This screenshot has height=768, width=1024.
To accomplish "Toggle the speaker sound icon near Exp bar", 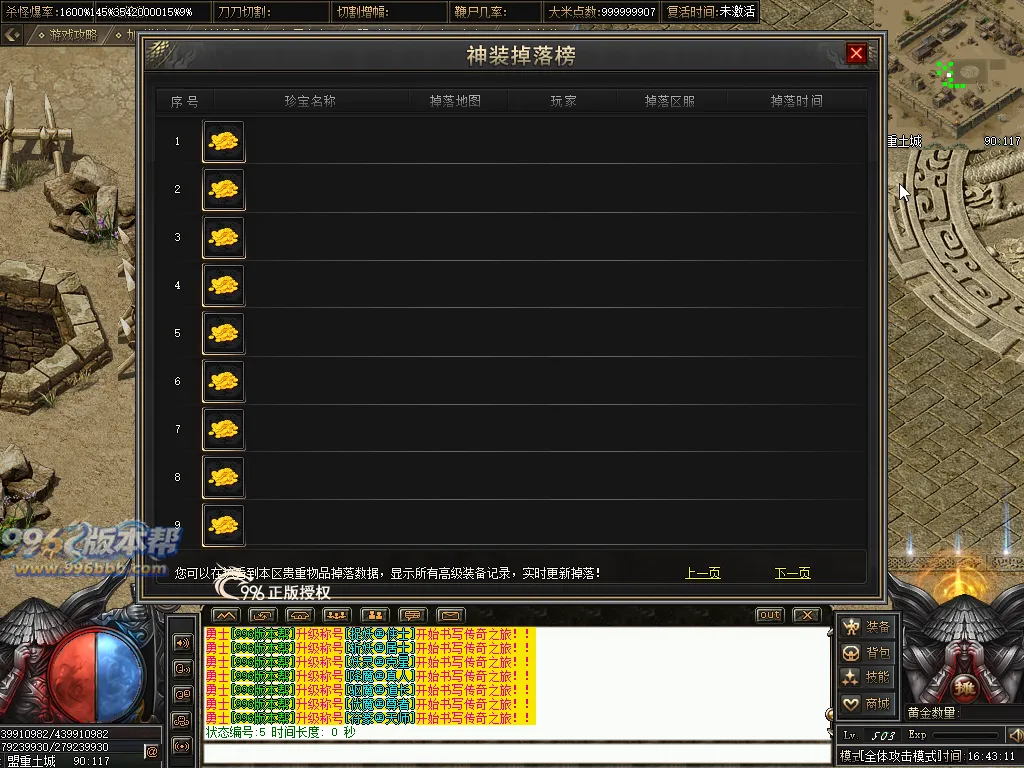I will (x=1016, y=735).
